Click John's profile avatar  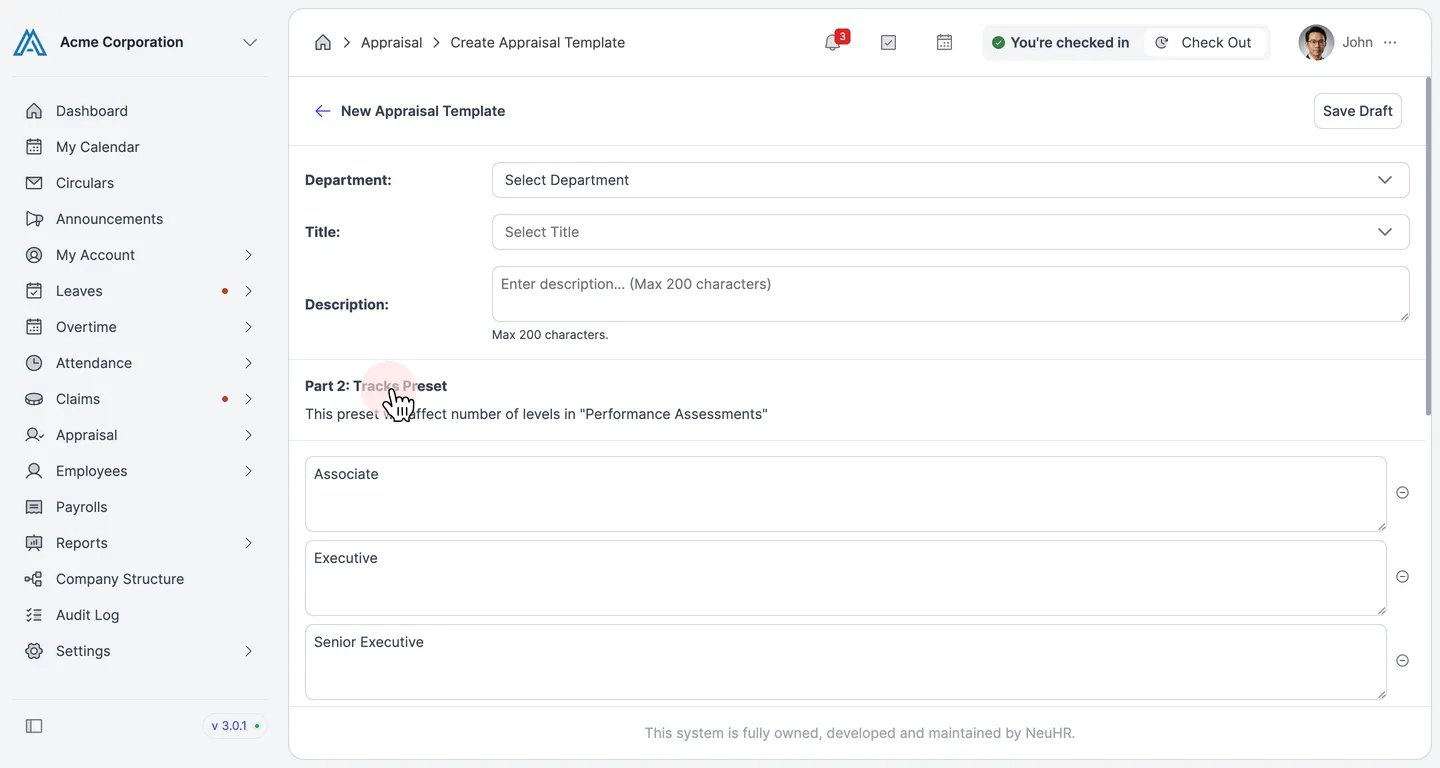point(1316,42)
